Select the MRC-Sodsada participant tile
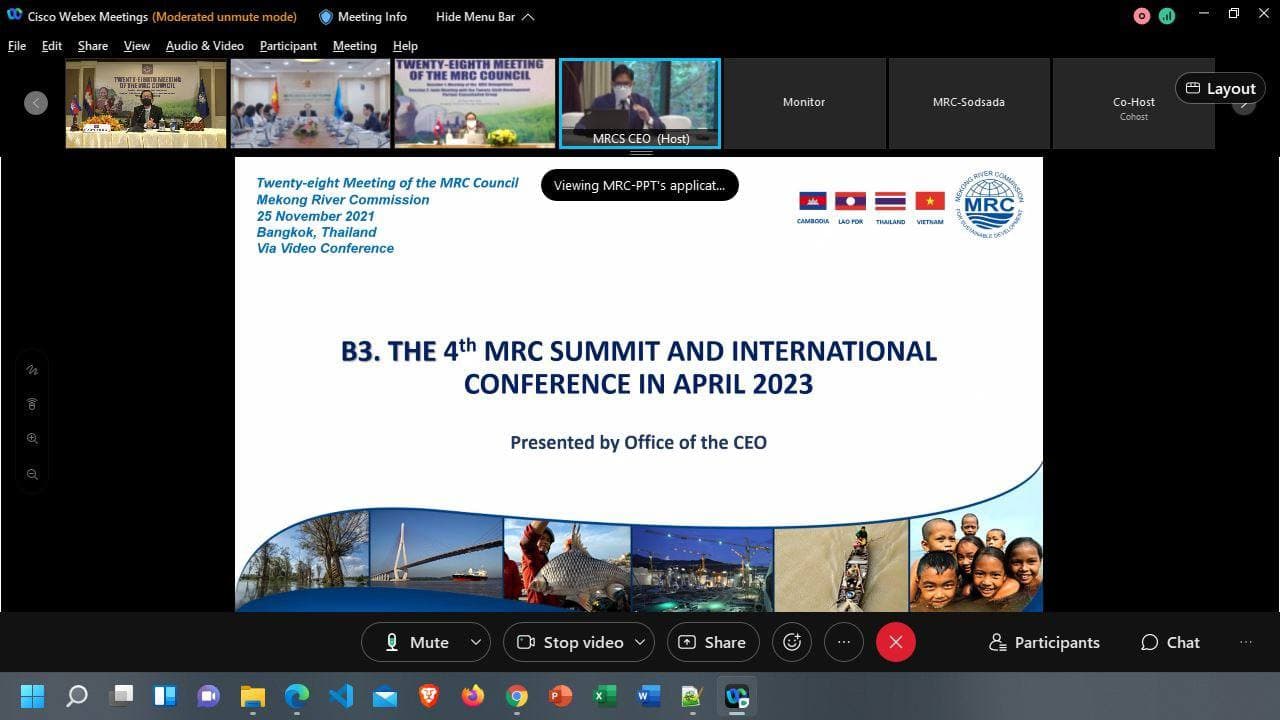The height and width of the screenshot is (720, 1280). coord(969,103)
